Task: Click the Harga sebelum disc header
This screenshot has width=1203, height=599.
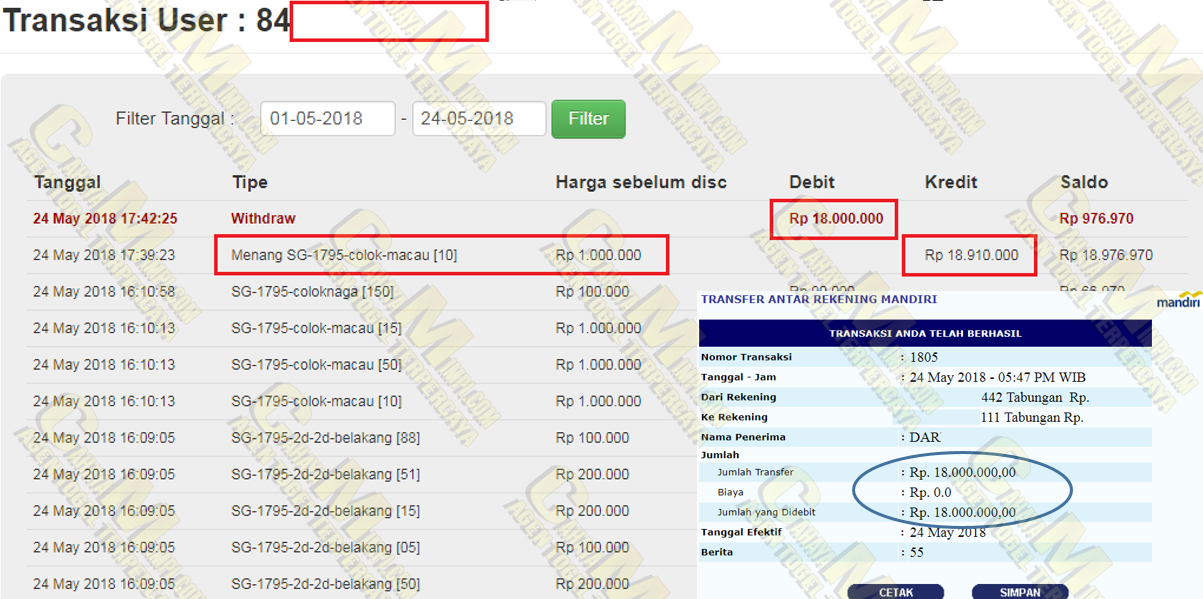Action: tap(641, 183)
